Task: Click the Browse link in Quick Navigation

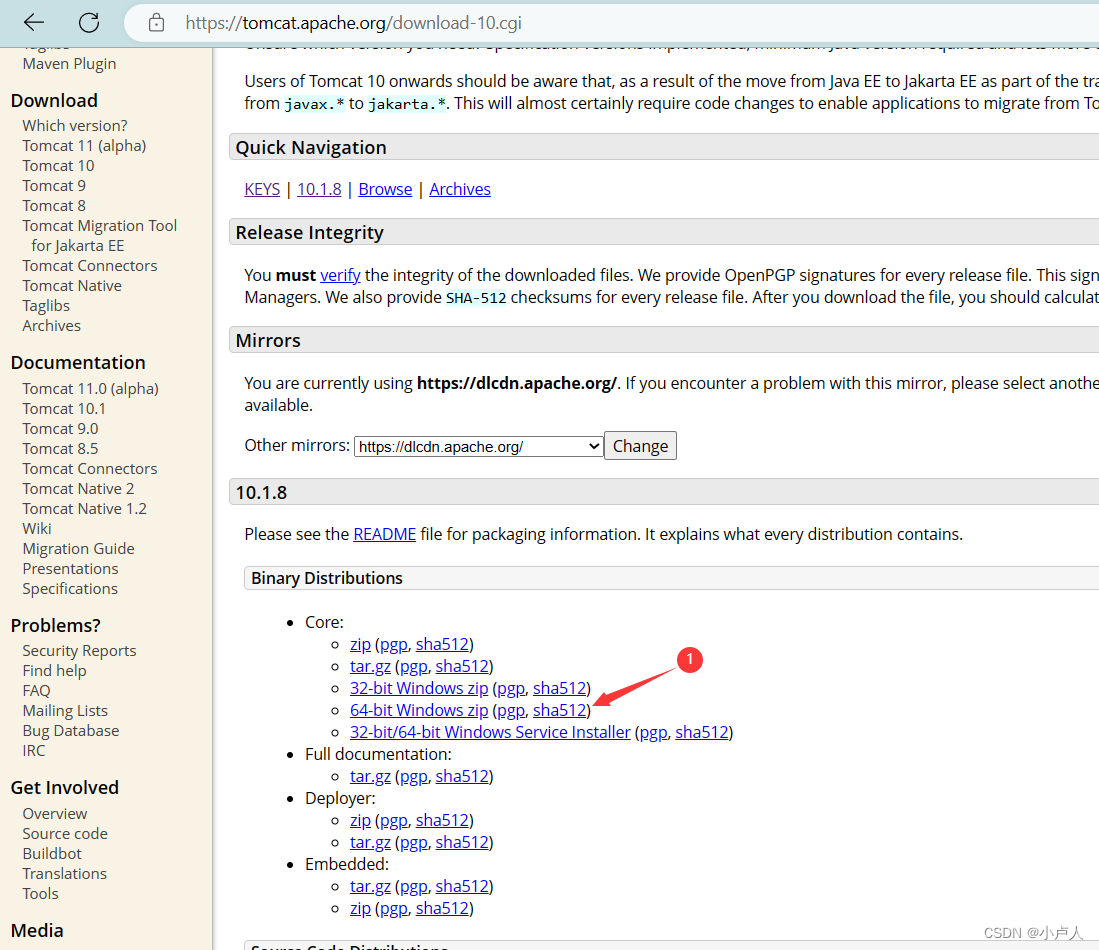Action: click(385, 189)
